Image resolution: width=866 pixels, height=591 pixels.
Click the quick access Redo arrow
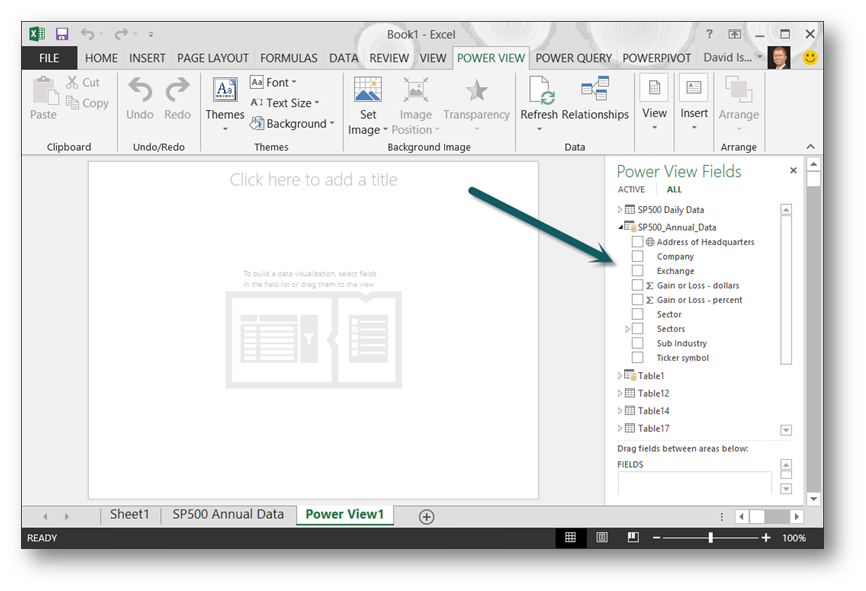pyautogui.click(x=121, y=34)
